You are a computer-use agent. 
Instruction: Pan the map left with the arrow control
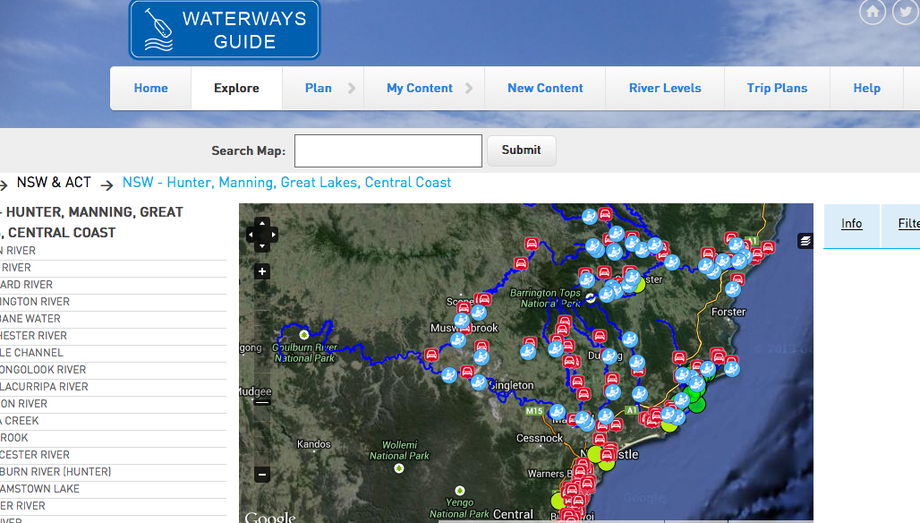[x=251, y=235]
